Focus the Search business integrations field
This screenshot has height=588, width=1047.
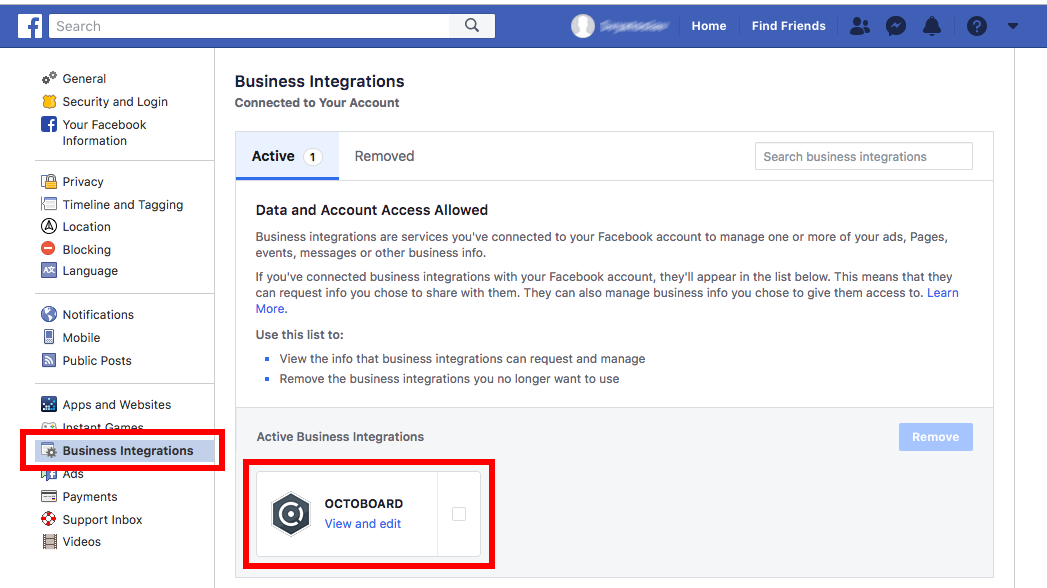click(863, 156)
